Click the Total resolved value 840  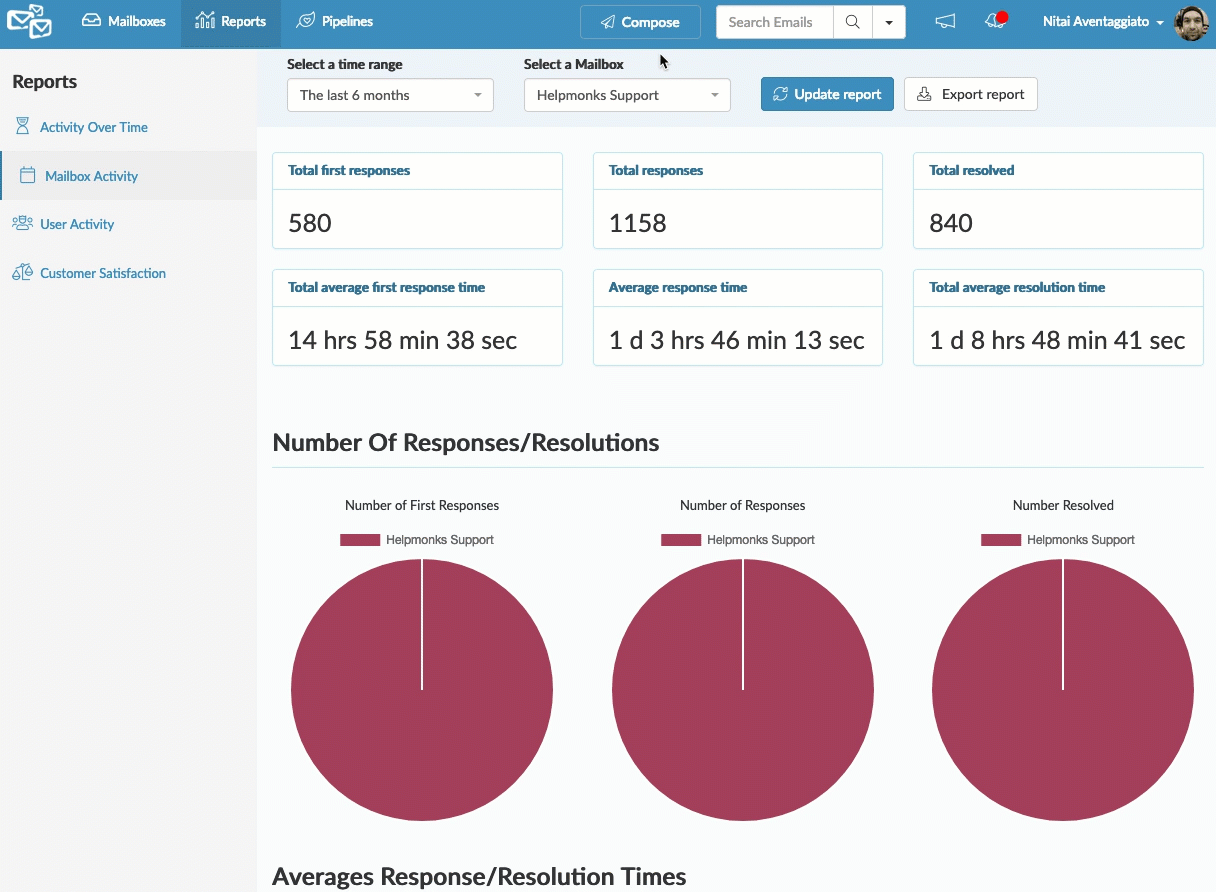[951, 223]
